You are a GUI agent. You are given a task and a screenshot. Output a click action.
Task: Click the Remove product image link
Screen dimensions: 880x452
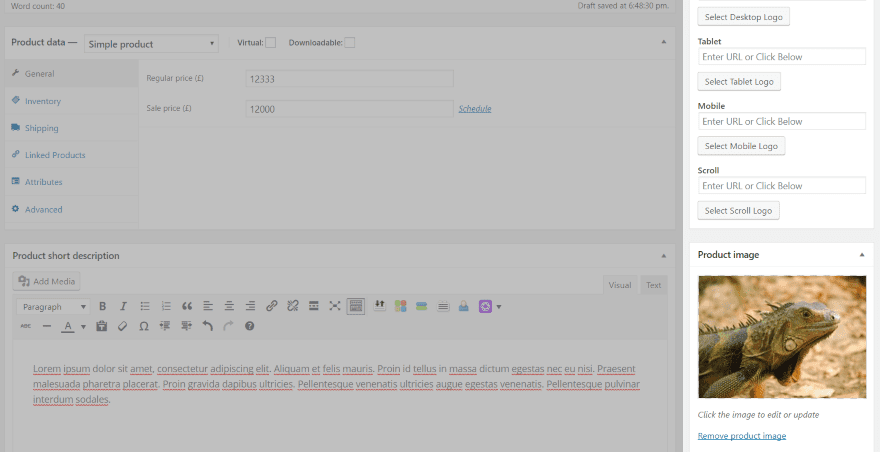click(742, 436)
